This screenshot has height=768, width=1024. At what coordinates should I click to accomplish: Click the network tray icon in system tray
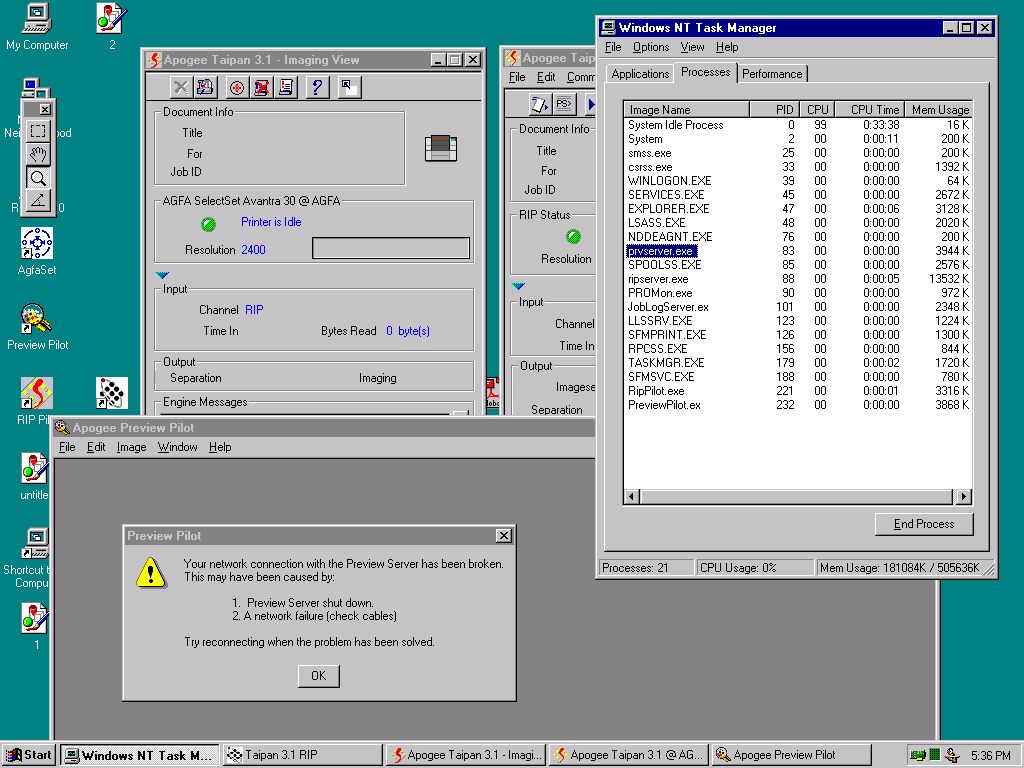click(917, 756)
